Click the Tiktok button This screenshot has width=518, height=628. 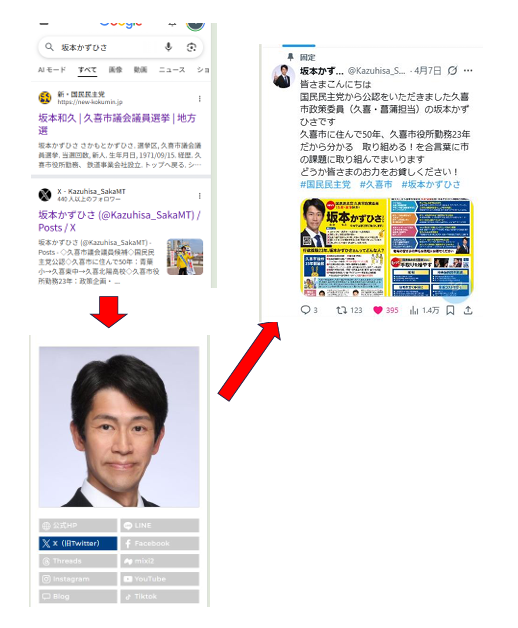coord(159,596)
